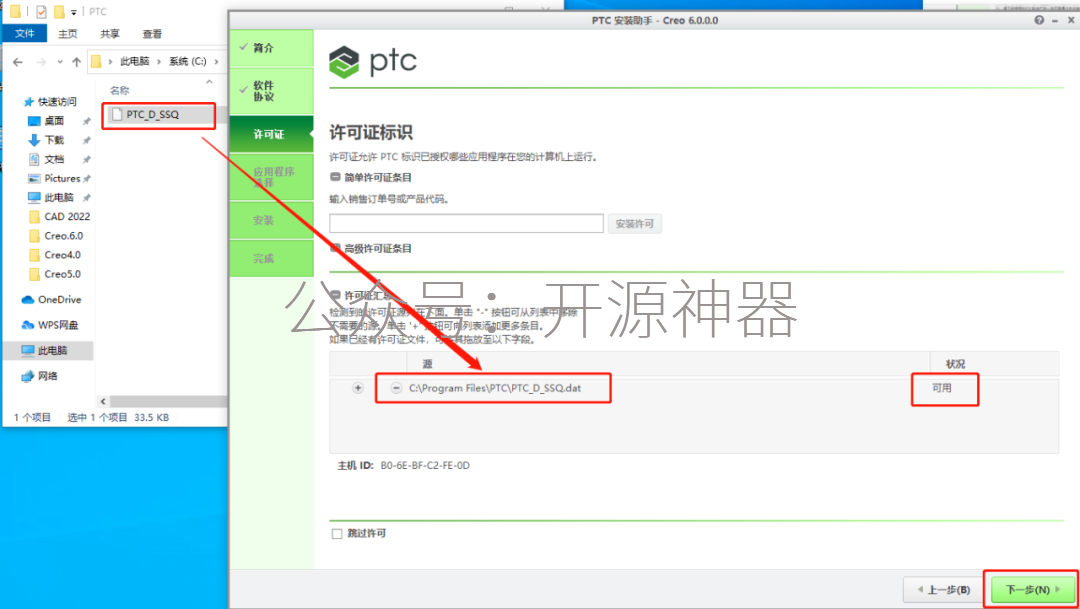Click the quick access properties checkmark icon

[41, 12]
